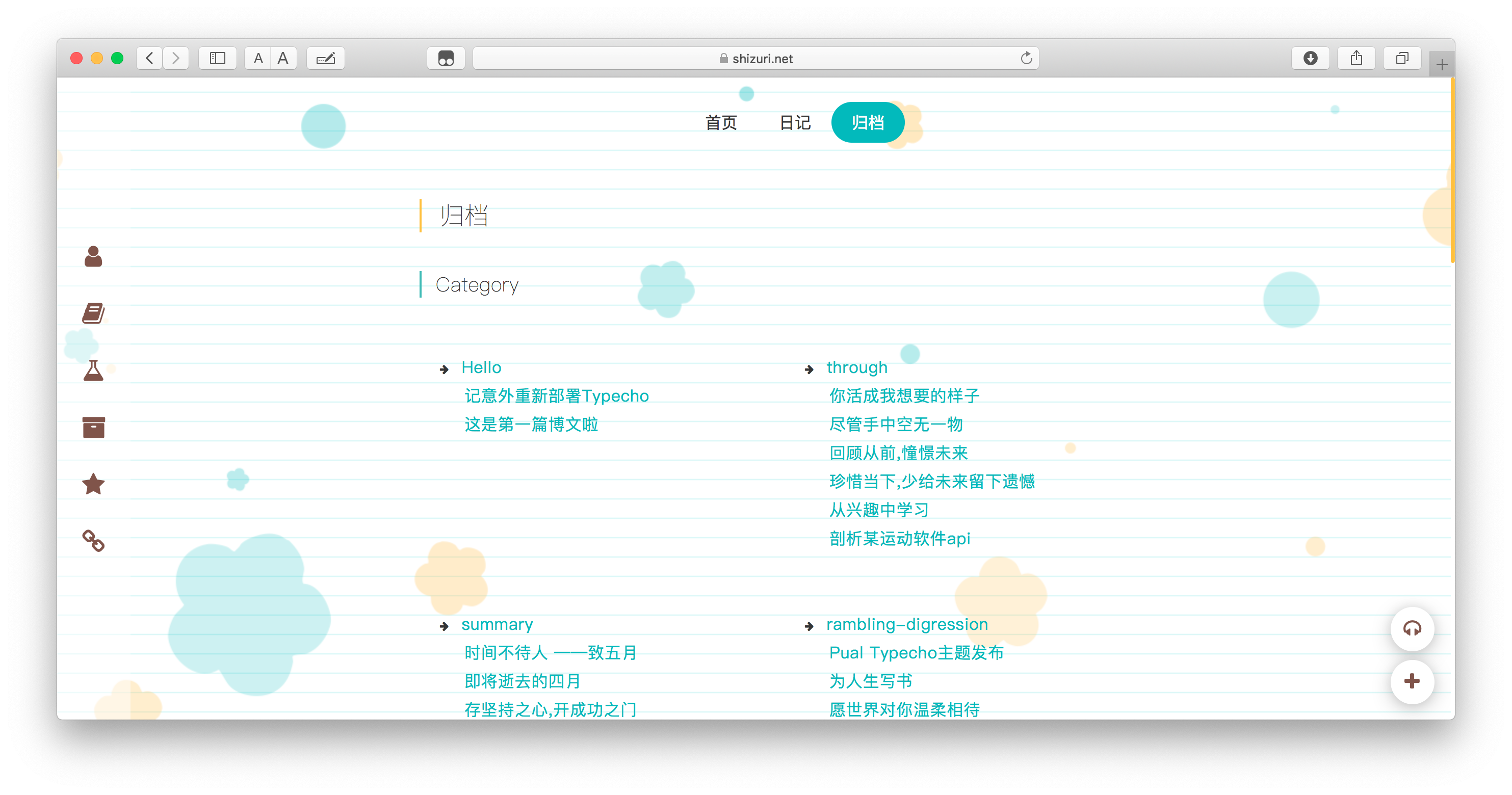Viewport: 1512px width, 795px height.
Task: Reload the page
Action: coord(1026,58)
